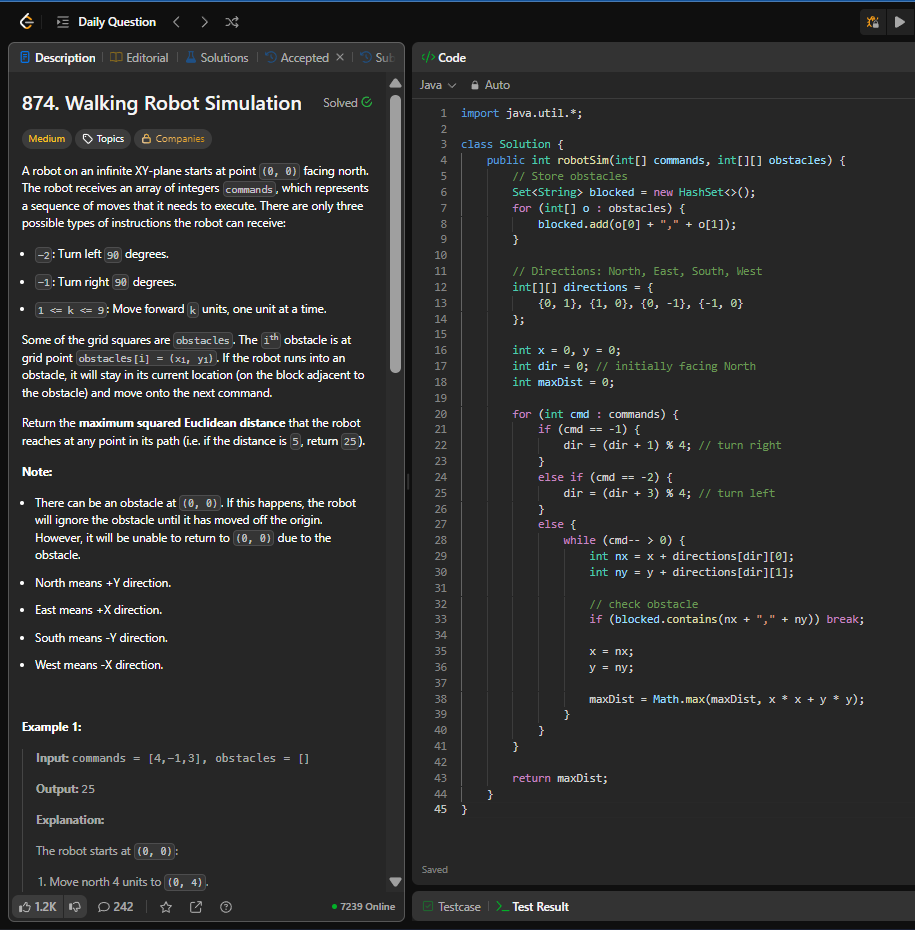Switch to the Solutions tab
915x930 pixels.
[217, 58]
